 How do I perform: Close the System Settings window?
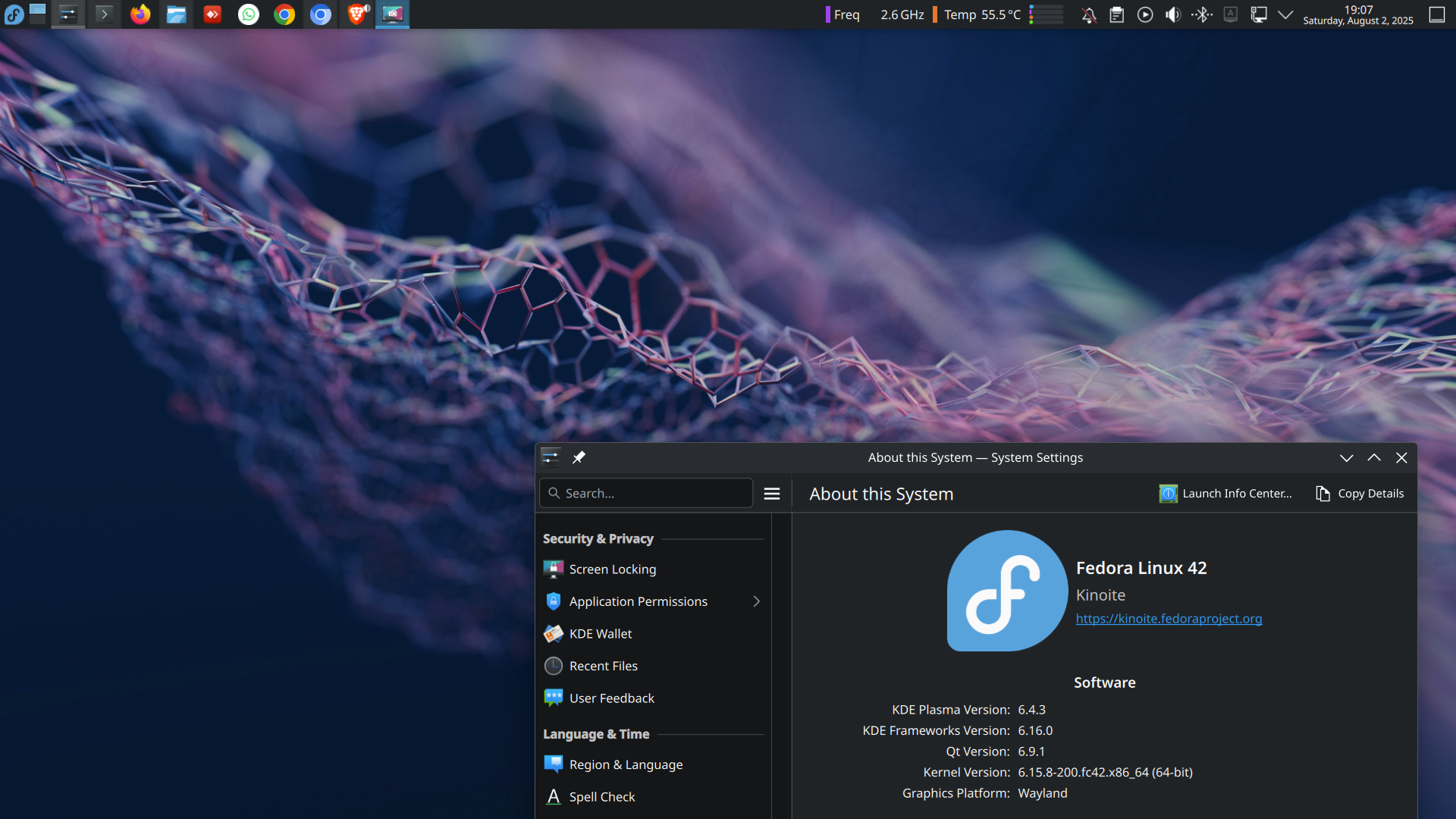pos(1401,457)
